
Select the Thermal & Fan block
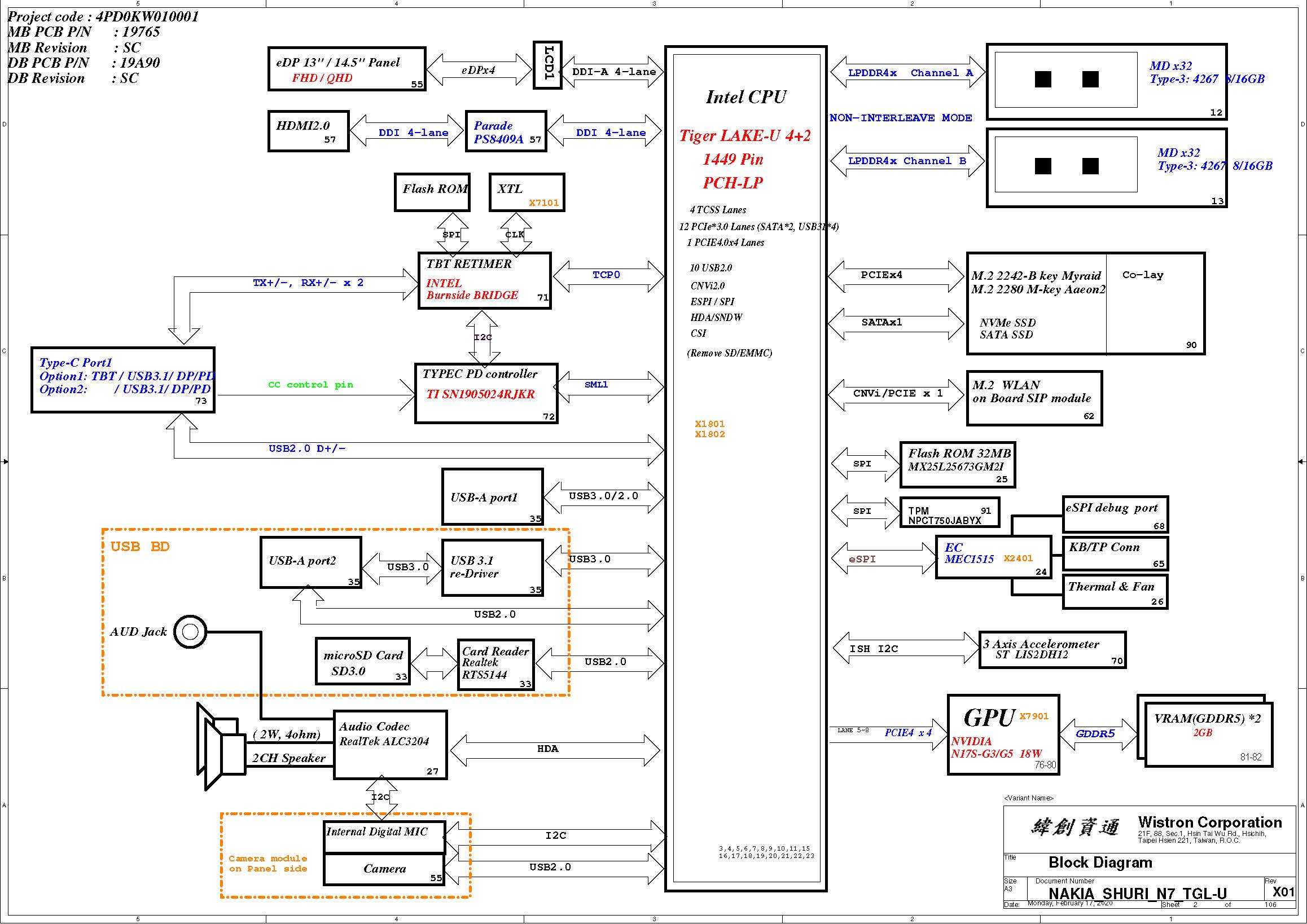coord(1115,592)
